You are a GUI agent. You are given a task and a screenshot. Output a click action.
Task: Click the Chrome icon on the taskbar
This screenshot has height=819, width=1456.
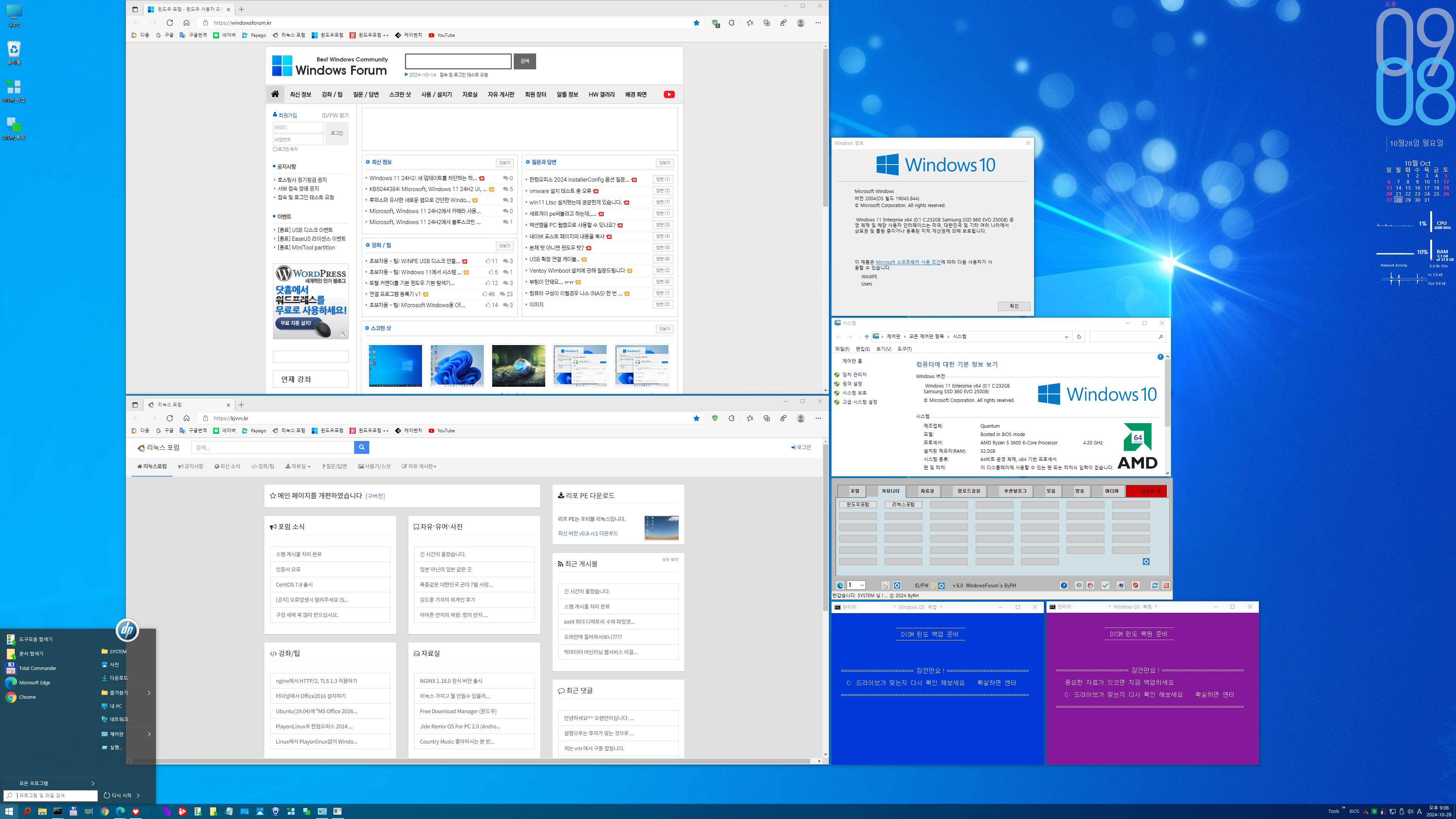click(105, 811)
